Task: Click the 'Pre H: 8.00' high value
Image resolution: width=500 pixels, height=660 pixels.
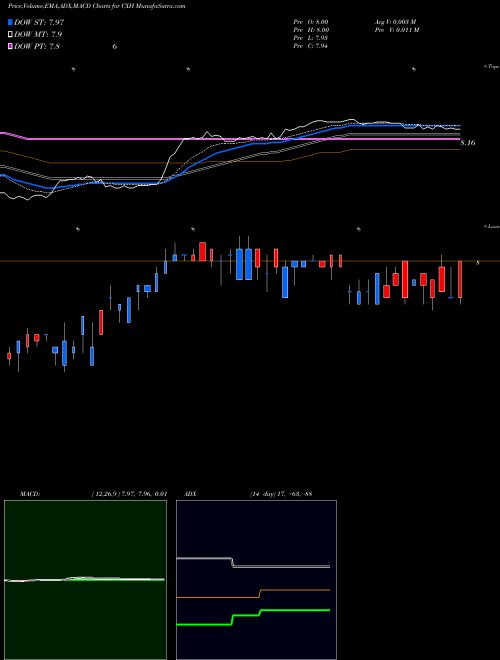Action: click(x=311, y=30)
